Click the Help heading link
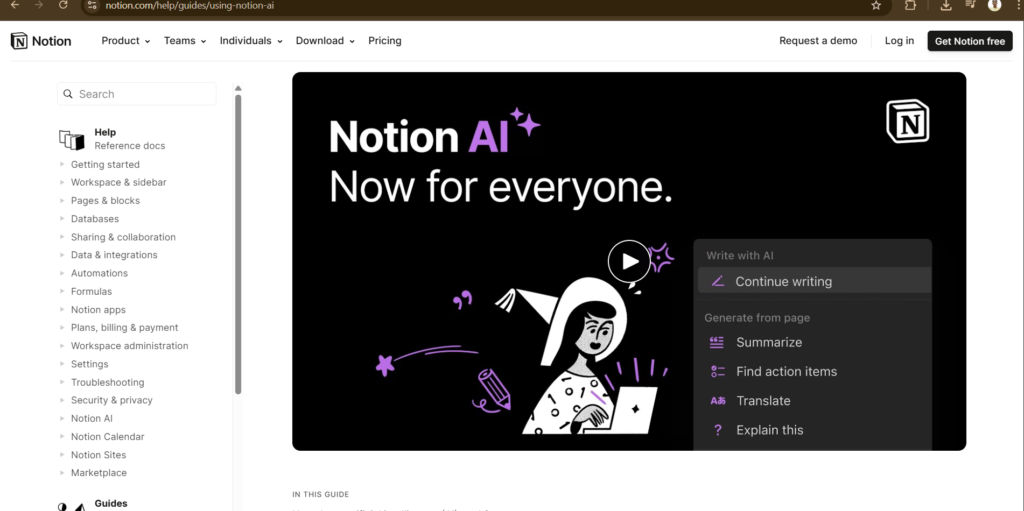 tap(105, 132)
